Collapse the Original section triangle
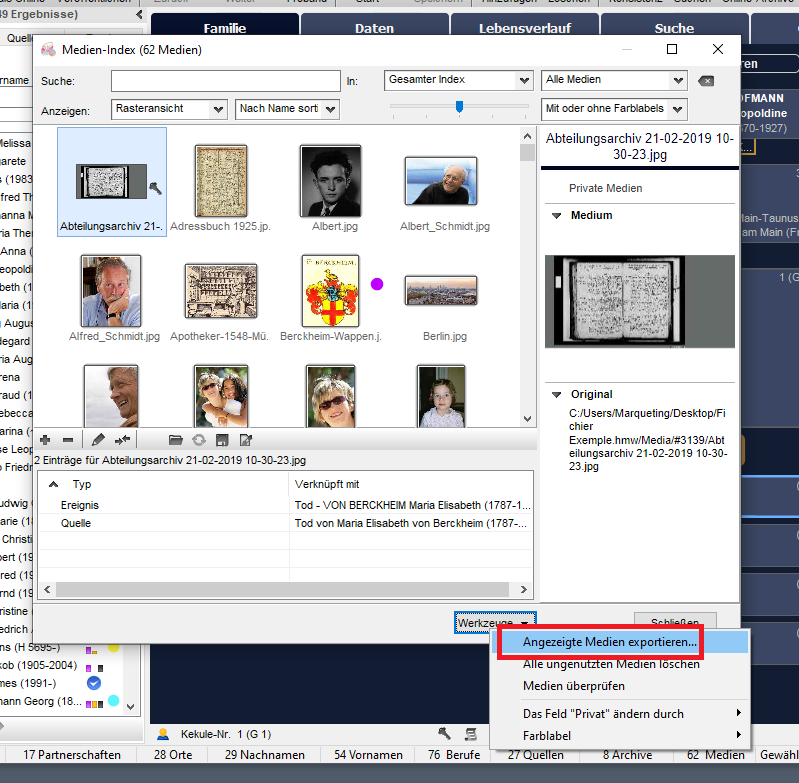 click(x=555, y=394)
